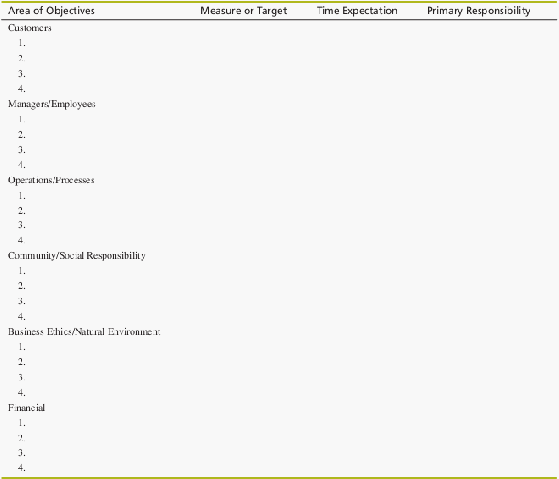The image size is (559, 479).
Task: Click the Time Expectation column header
Action: click(x=357, y=11)
